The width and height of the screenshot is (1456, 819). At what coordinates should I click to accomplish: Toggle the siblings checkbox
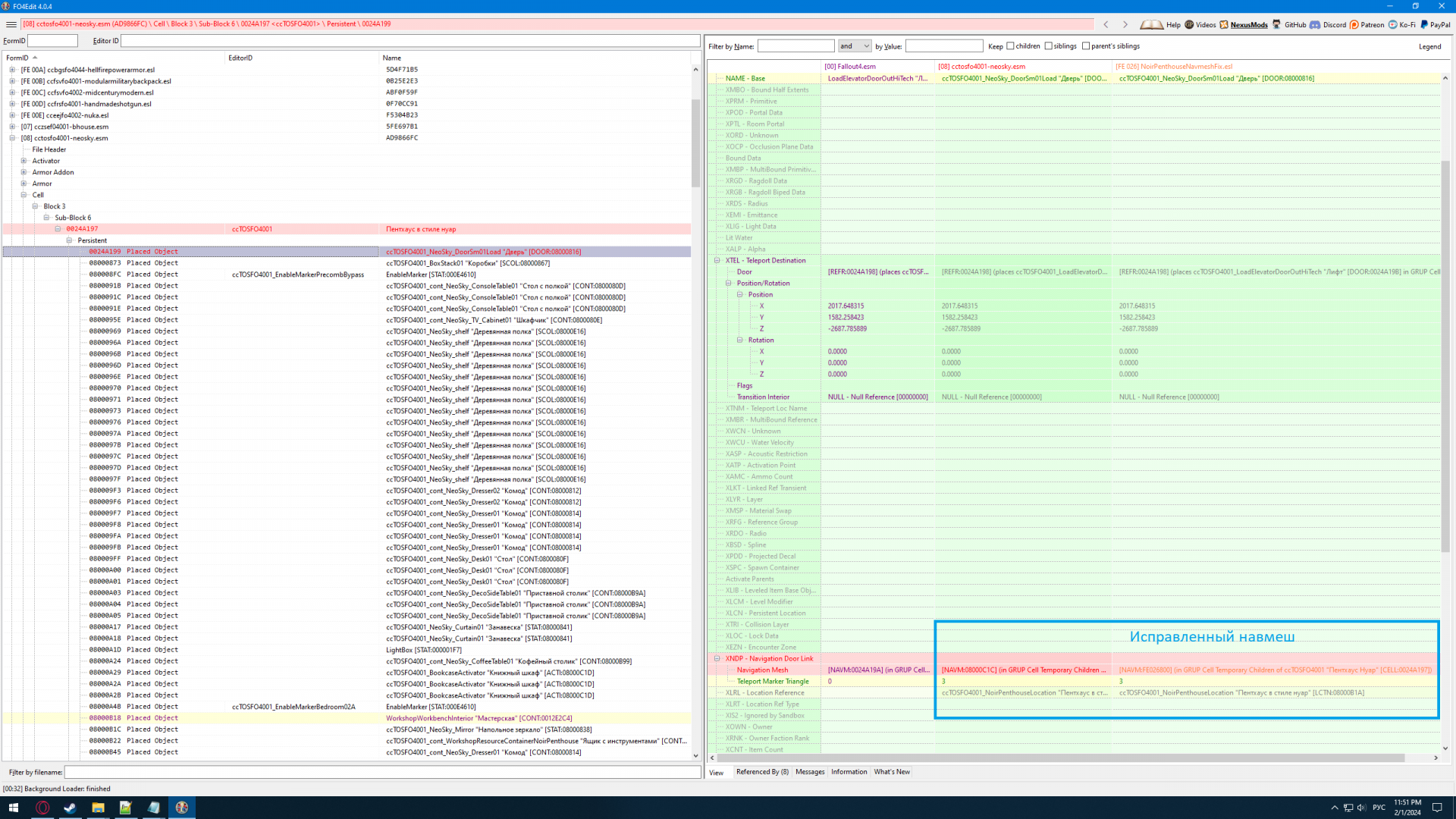(1048, 46)
